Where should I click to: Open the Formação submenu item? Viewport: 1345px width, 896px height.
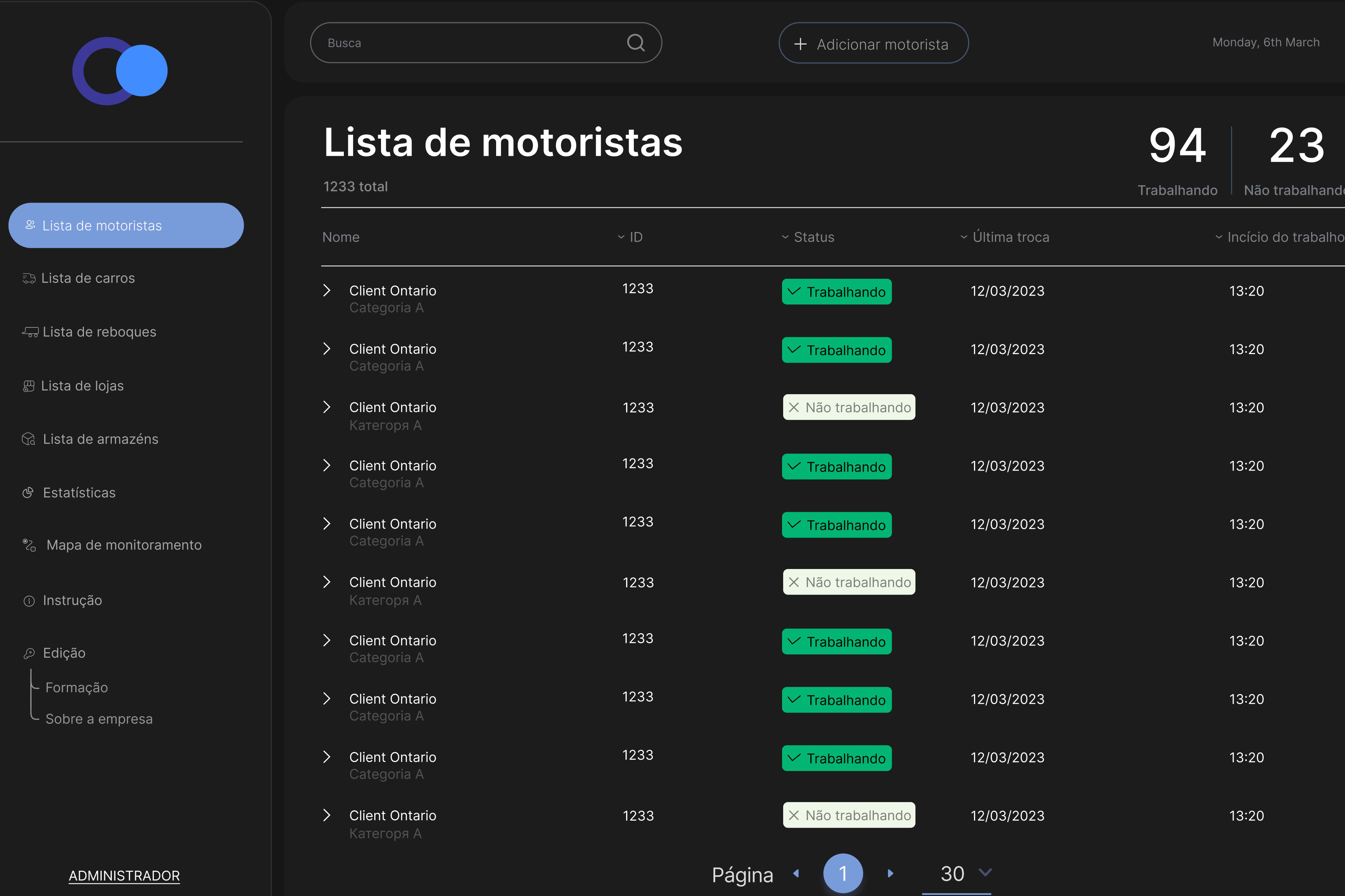pos(76,687)
